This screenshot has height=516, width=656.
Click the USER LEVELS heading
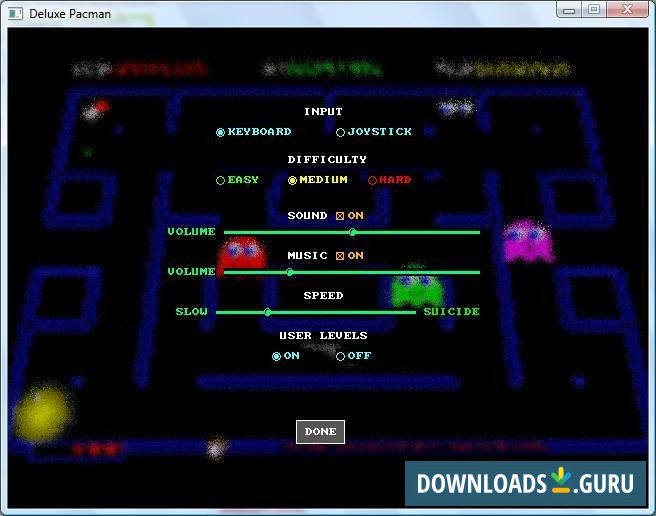pos(323,336)
